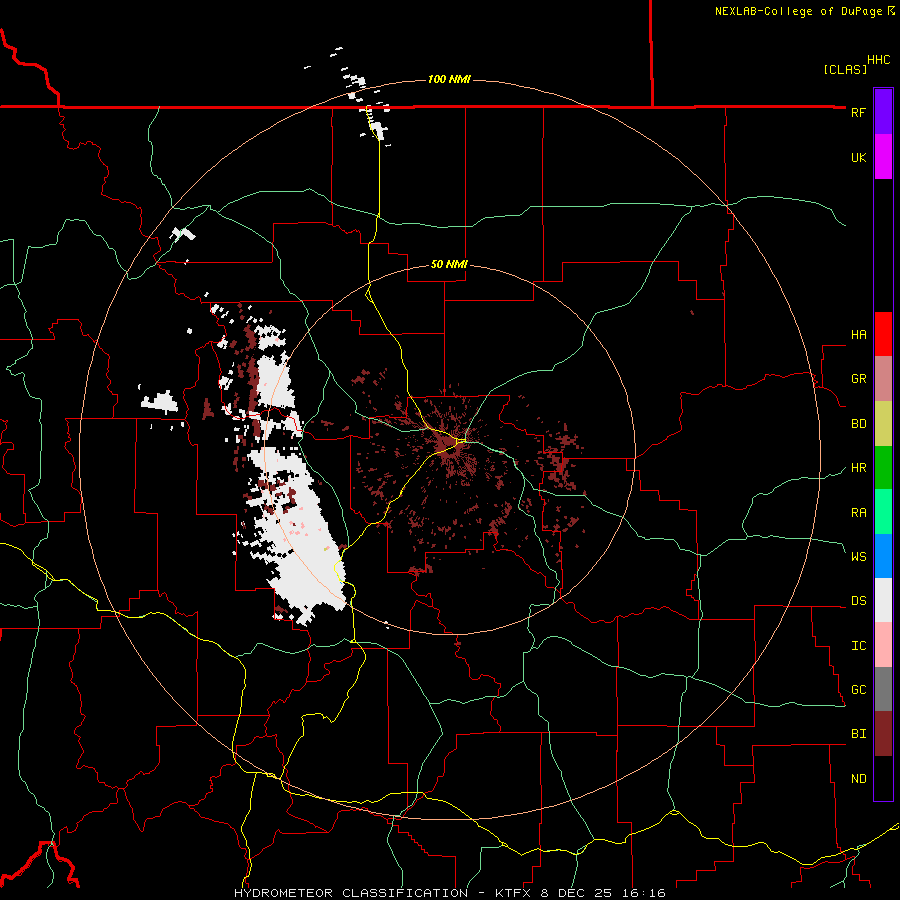Screen dimensions: 900x900
Task: Click the UK legend label
Action: (x=858, y=157)
